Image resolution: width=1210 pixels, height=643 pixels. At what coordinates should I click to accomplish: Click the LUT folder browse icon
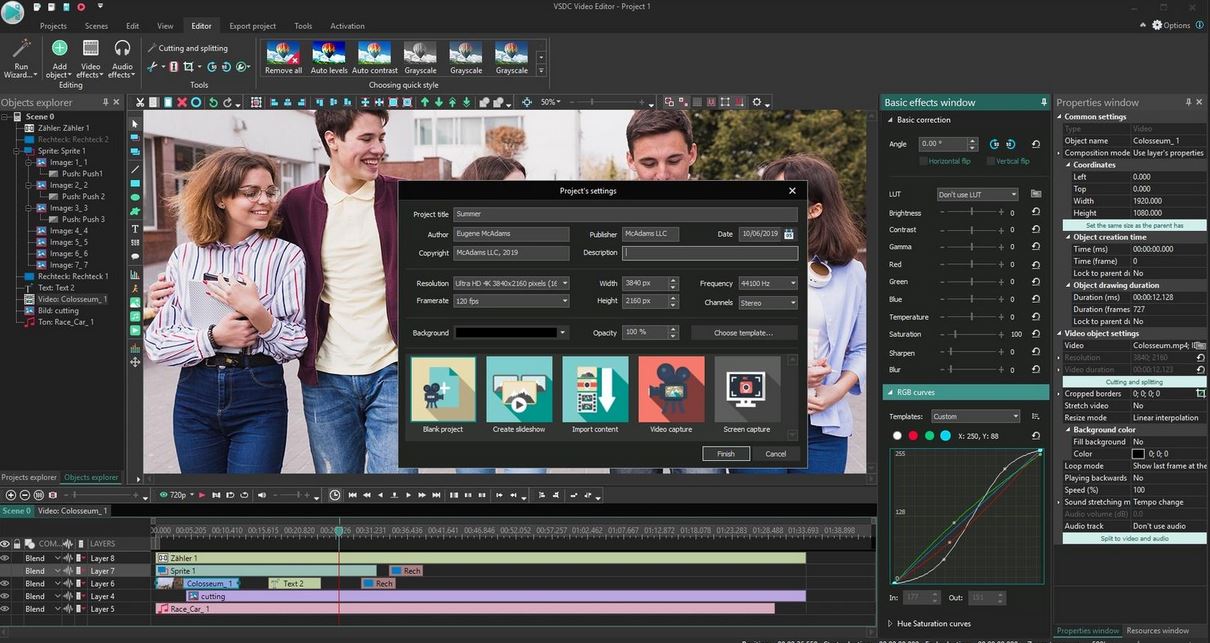1036,194
